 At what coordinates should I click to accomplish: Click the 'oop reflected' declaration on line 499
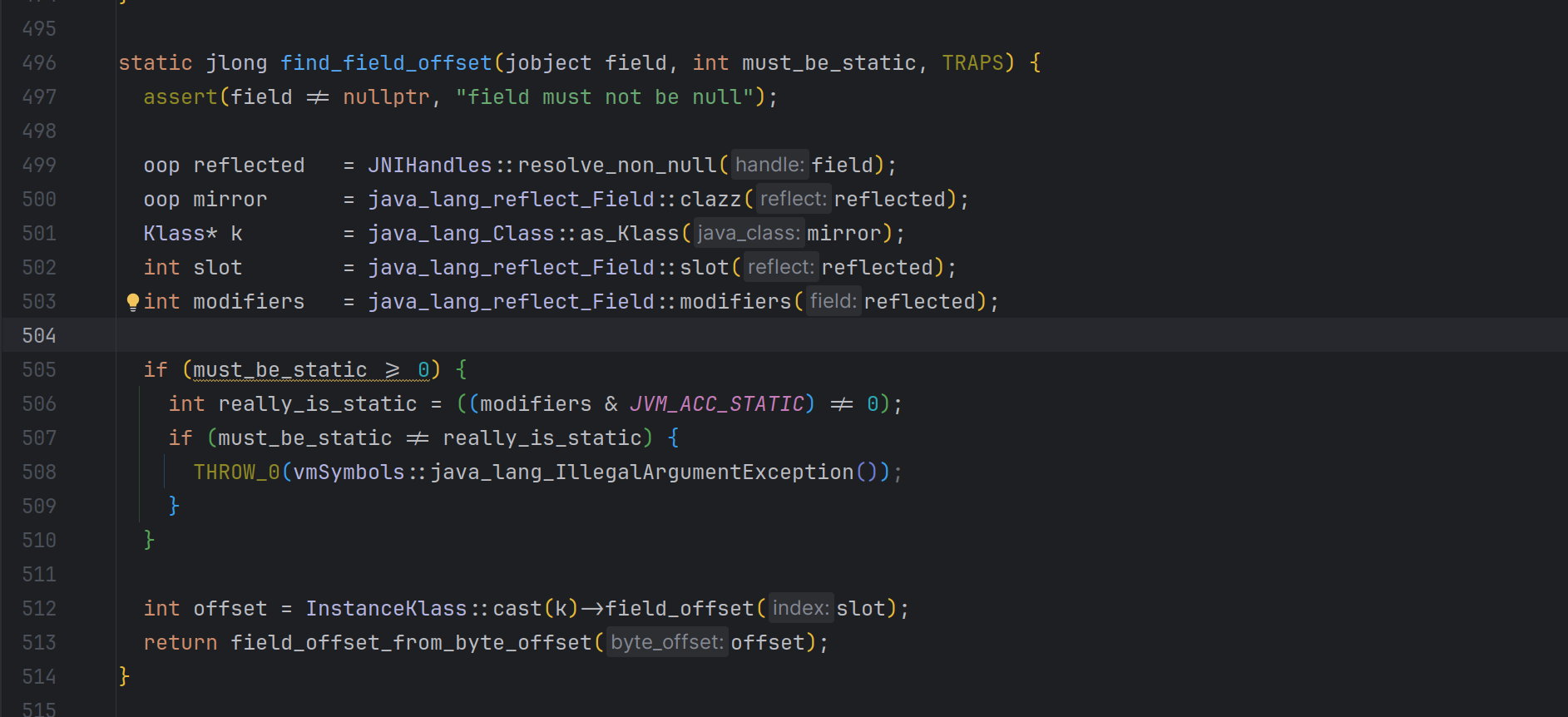click(224, 166)
